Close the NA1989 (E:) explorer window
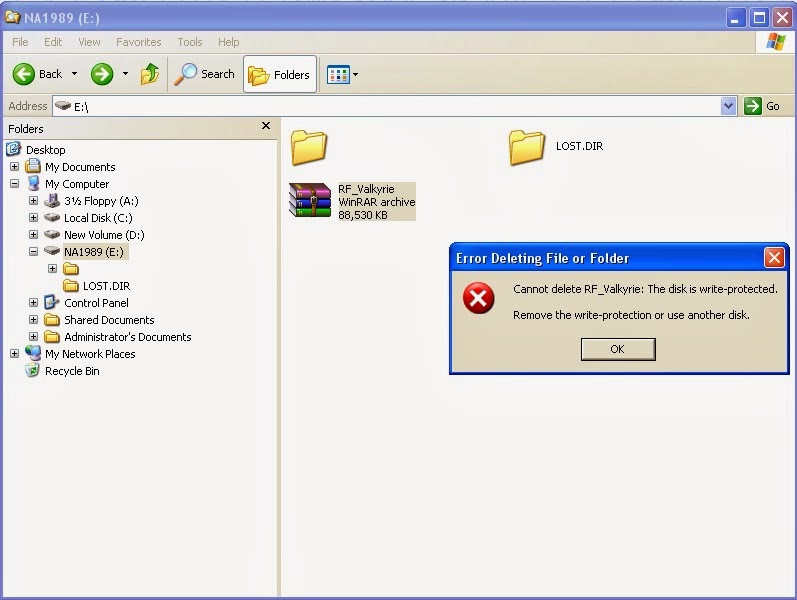This screenshot has width=797, height=600. pos(783,18)
